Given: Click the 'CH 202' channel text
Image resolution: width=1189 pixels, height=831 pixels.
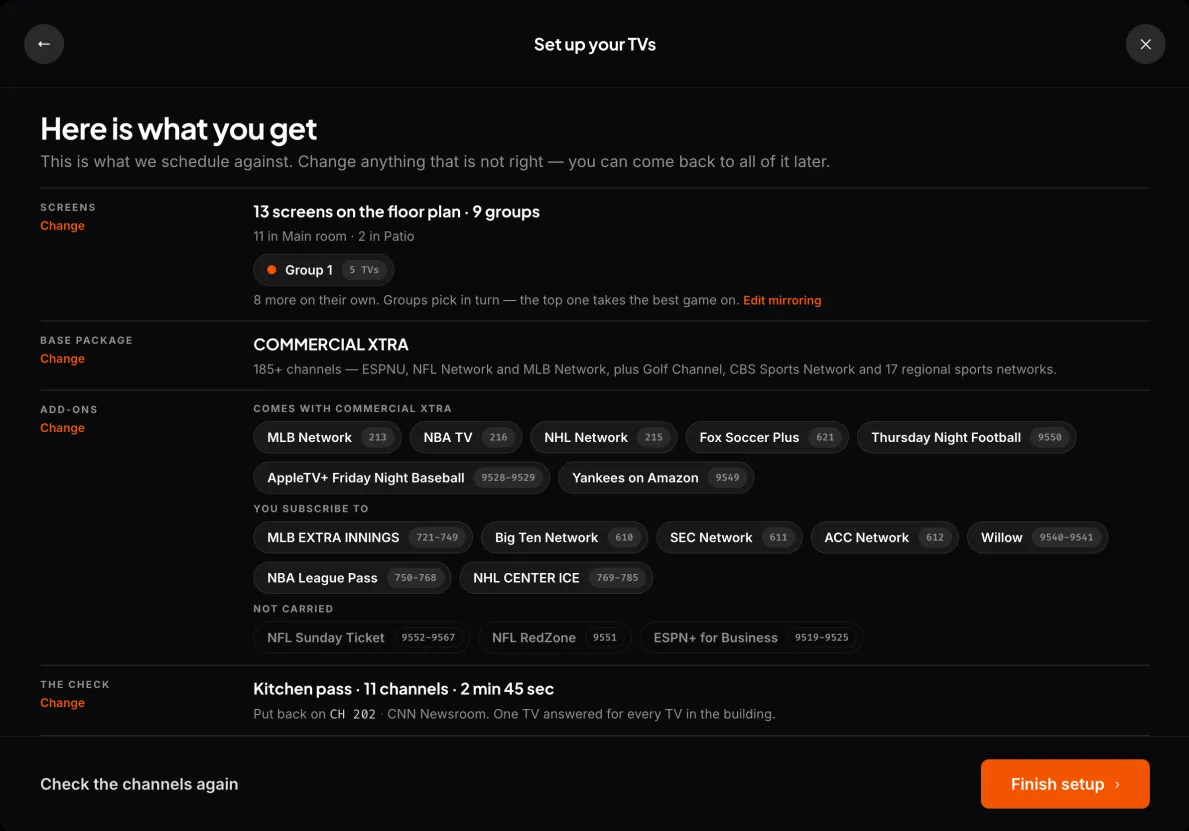Looking at the screenshot, I should point(353,714).
